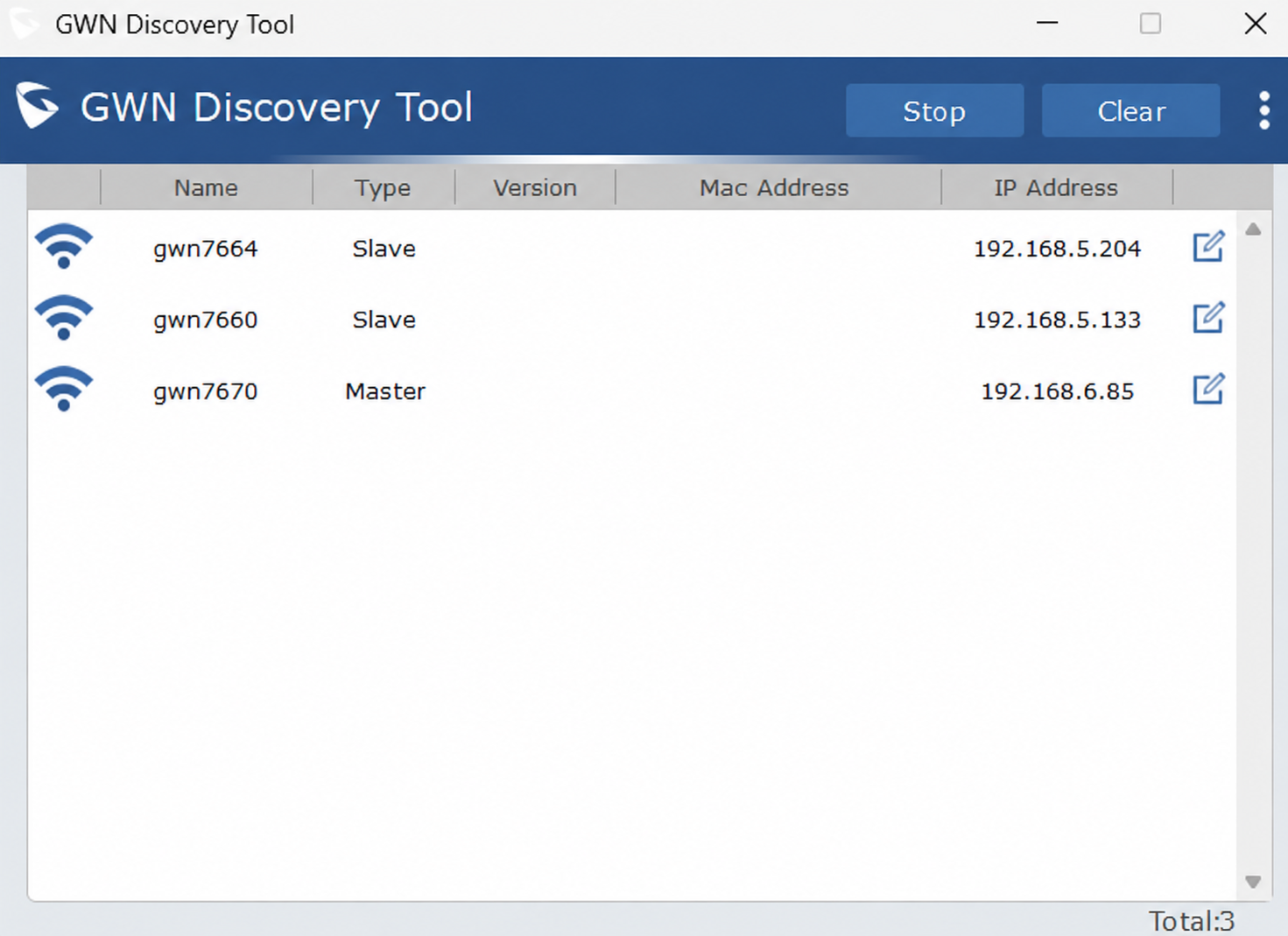Click IP address 192.168.5.133

(1057, 320)
